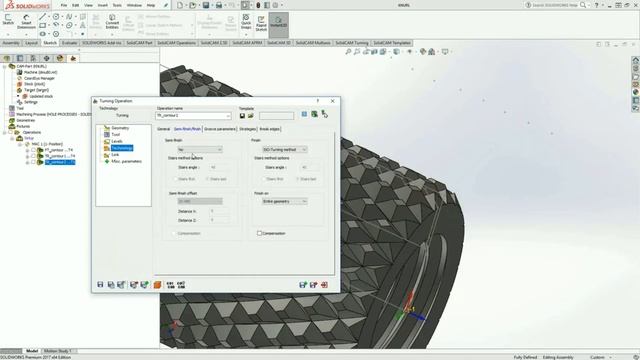Click the Convert Entities tool
Image resolution: width=640 pixels, height=360 pixels.
[x=112, y=21]
